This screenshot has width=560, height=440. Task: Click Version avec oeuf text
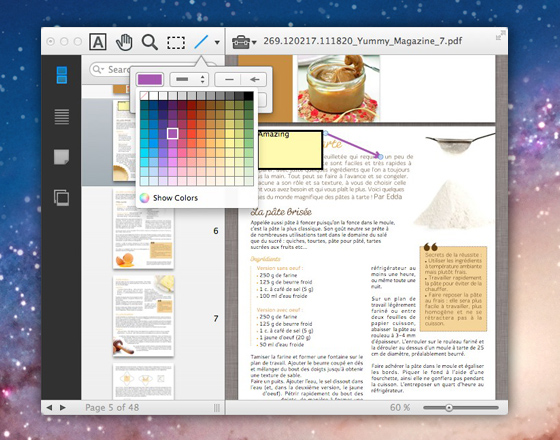pos(280,310)
